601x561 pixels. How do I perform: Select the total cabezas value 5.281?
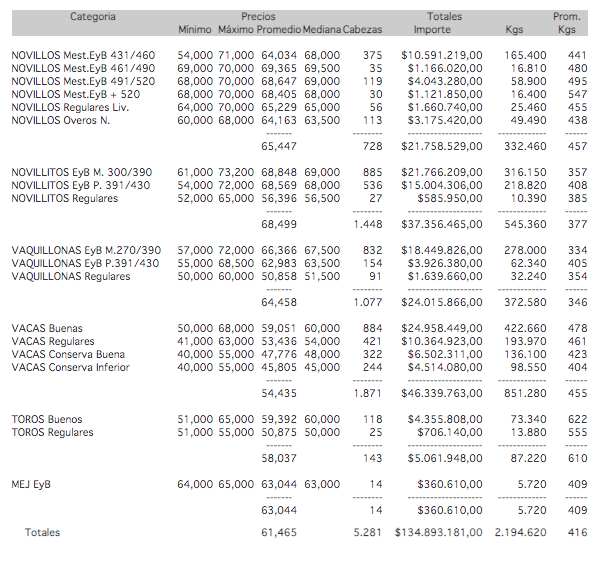click(368, 533)
